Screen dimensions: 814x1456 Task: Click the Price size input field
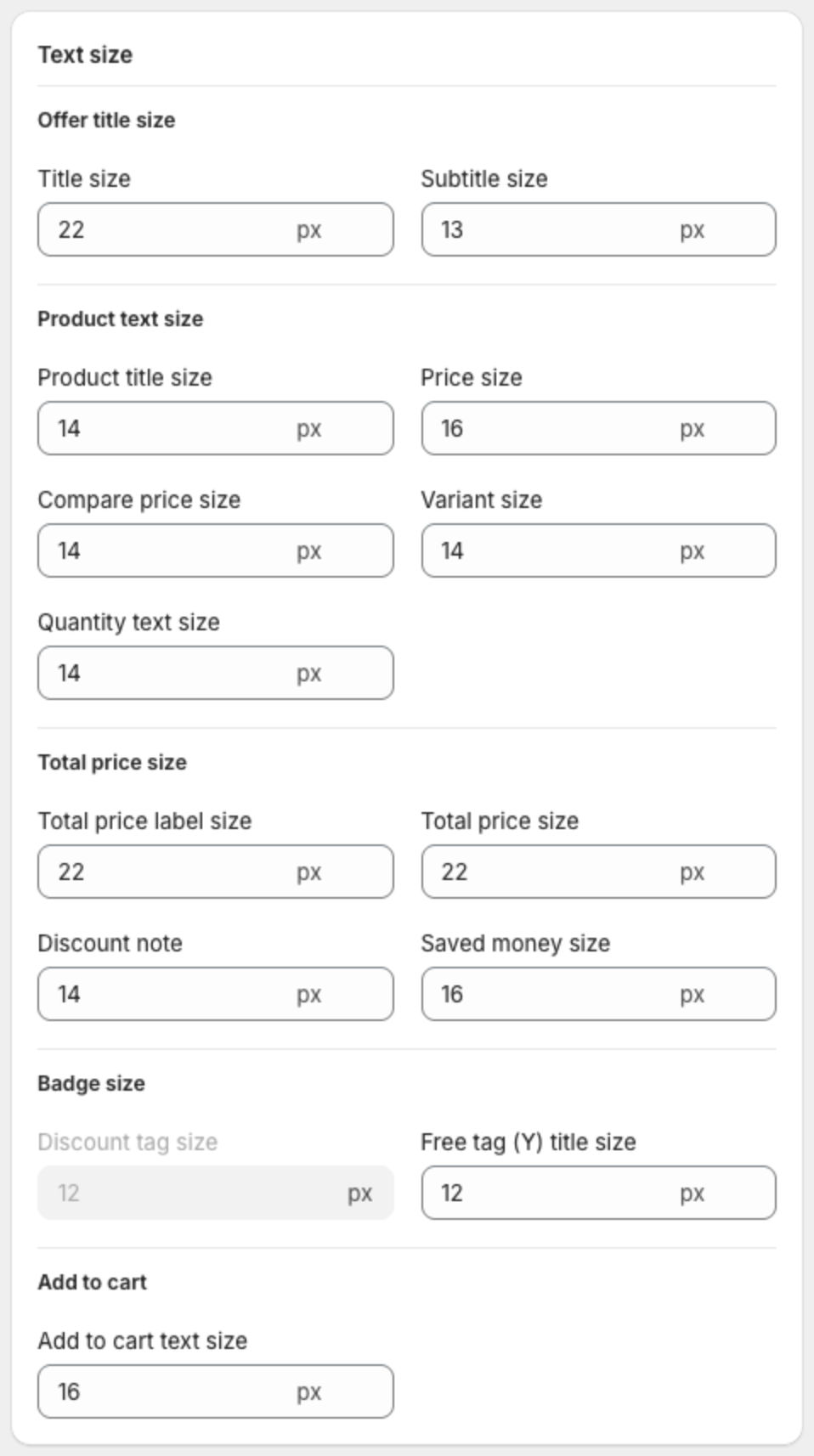(599, 428)
